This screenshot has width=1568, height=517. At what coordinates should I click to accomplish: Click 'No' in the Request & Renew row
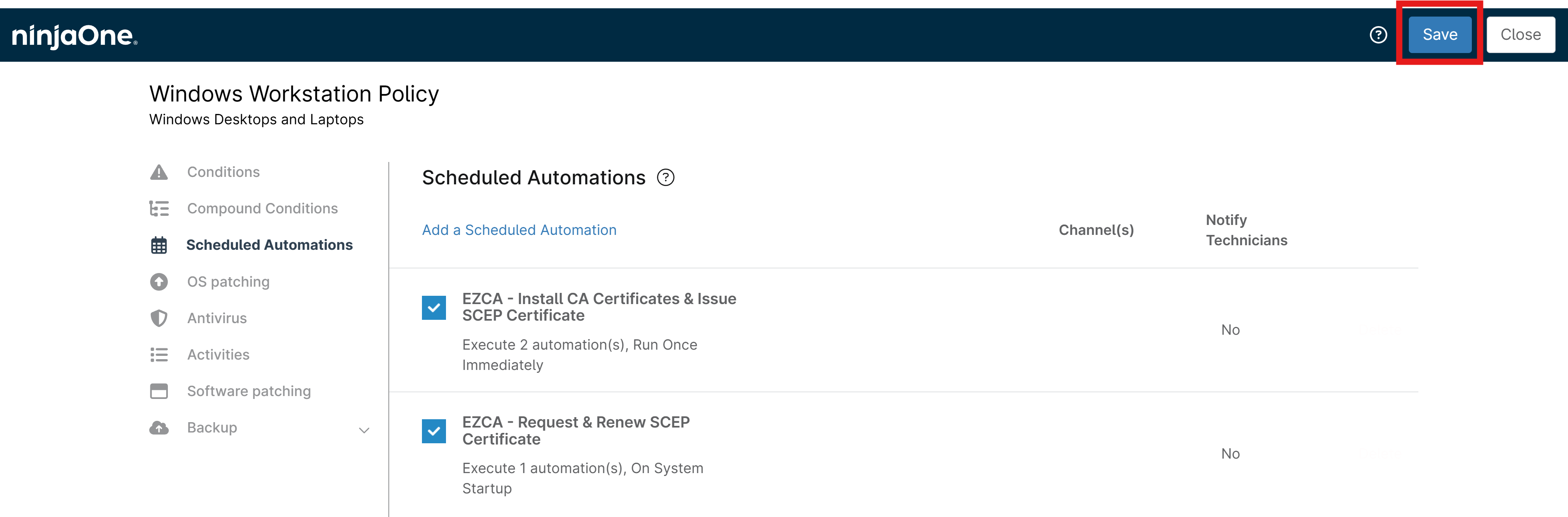(1230, 454)
